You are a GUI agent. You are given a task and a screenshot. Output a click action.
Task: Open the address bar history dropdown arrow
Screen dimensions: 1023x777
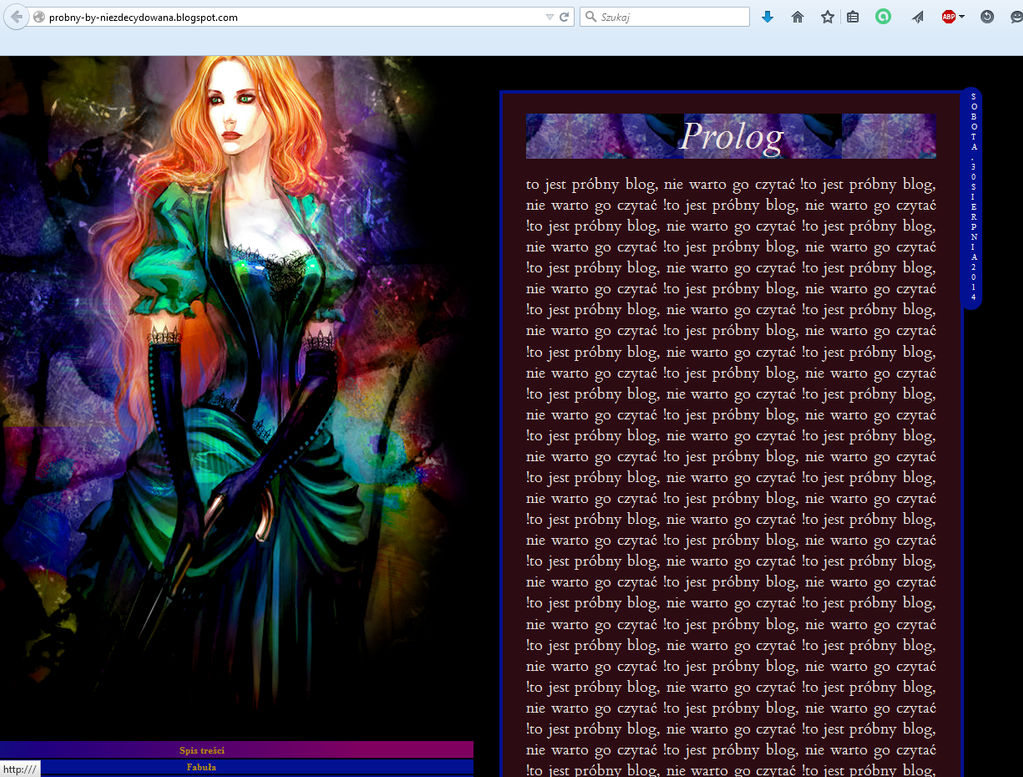coord(549,17)
